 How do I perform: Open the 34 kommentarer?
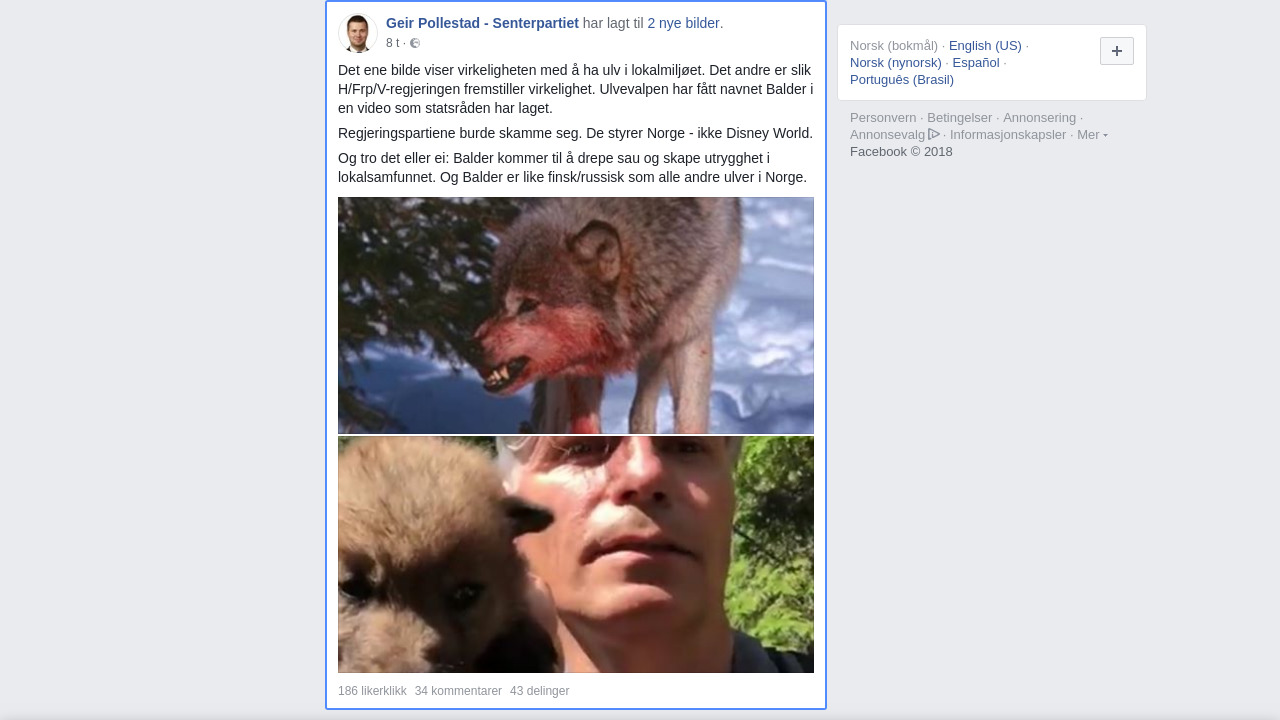[x=458, y=691]
